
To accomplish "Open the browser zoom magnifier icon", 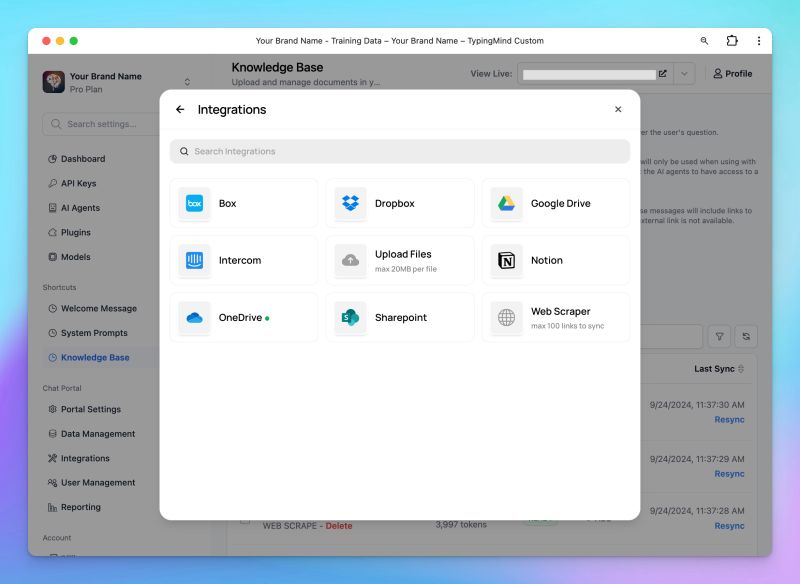I will click(704, 41).
